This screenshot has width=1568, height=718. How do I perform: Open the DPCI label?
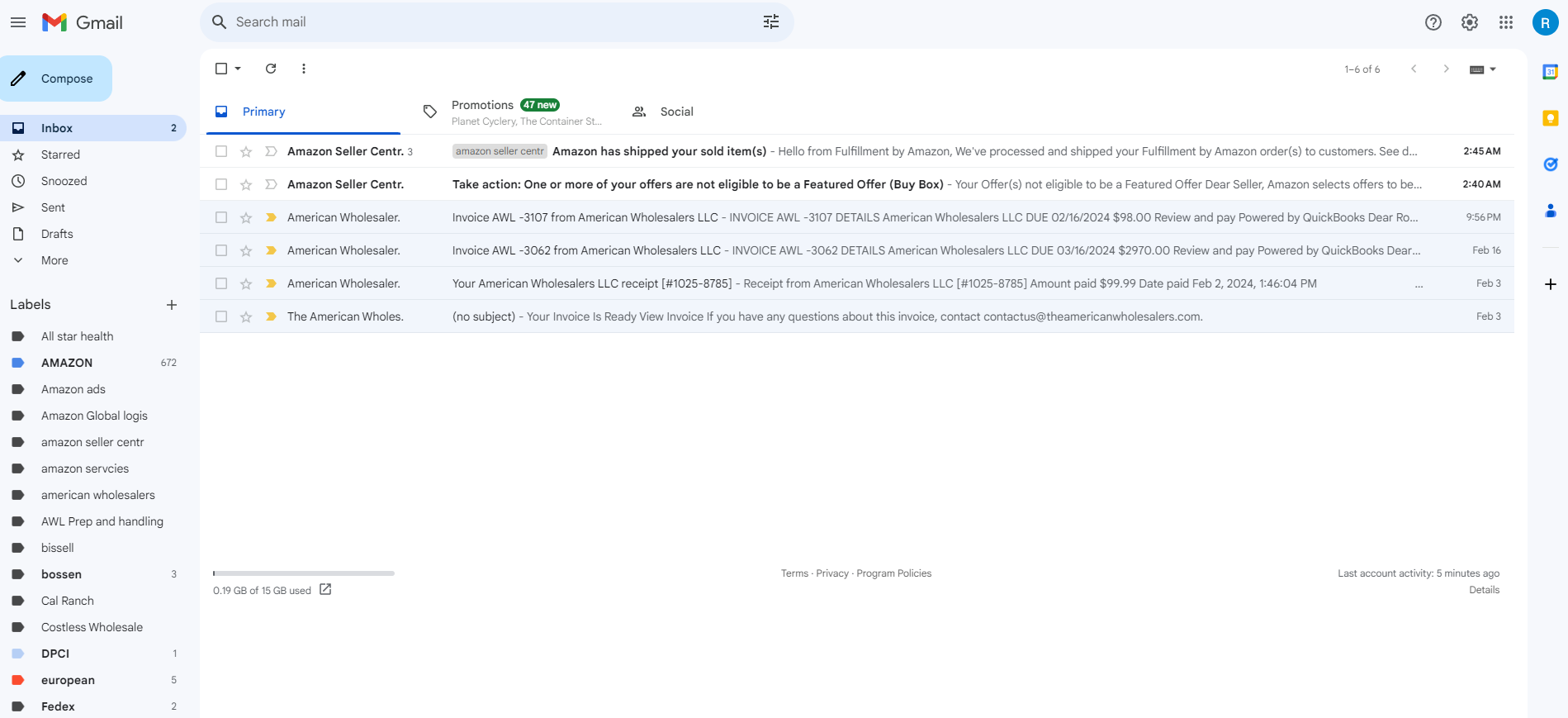93,654
